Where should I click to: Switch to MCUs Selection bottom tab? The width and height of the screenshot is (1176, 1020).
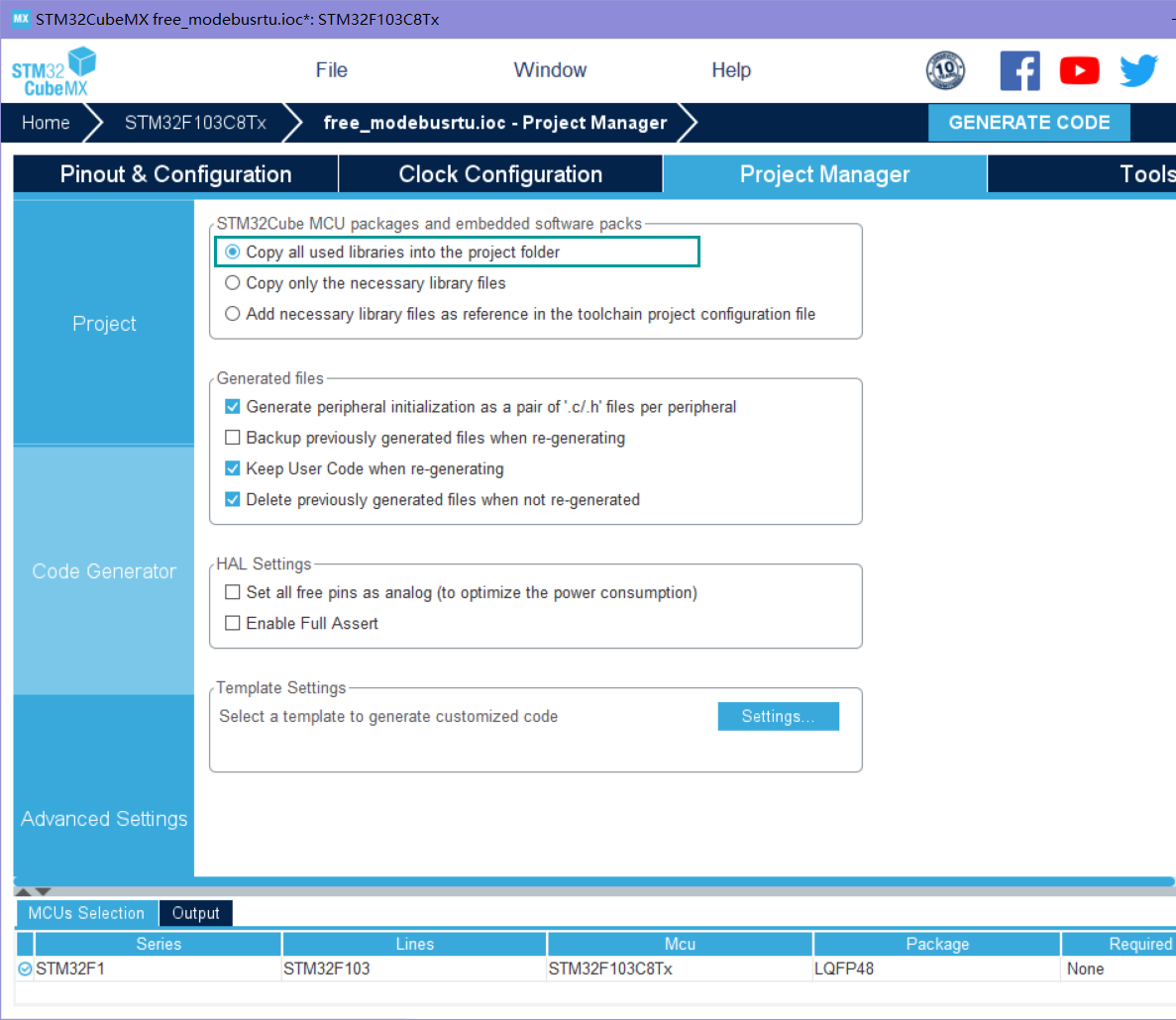point(86,913)
